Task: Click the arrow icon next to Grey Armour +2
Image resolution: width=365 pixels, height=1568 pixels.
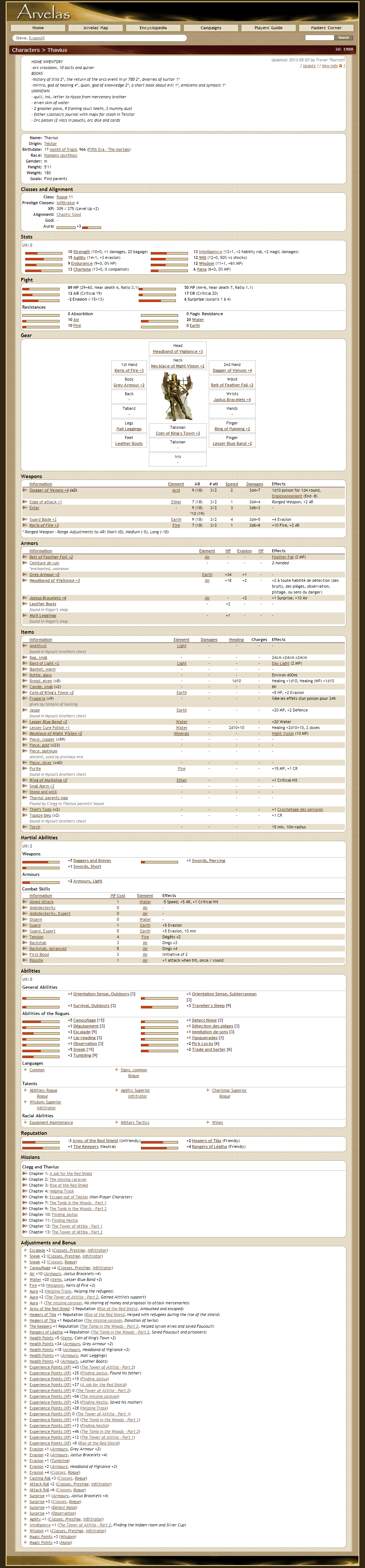Action: [x=25, y=575]
